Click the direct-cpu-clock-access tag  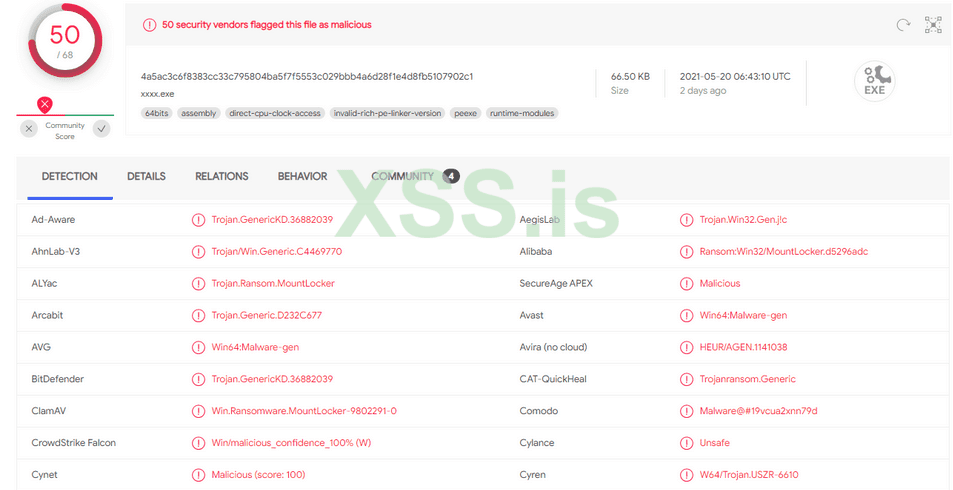click(275, 113)
